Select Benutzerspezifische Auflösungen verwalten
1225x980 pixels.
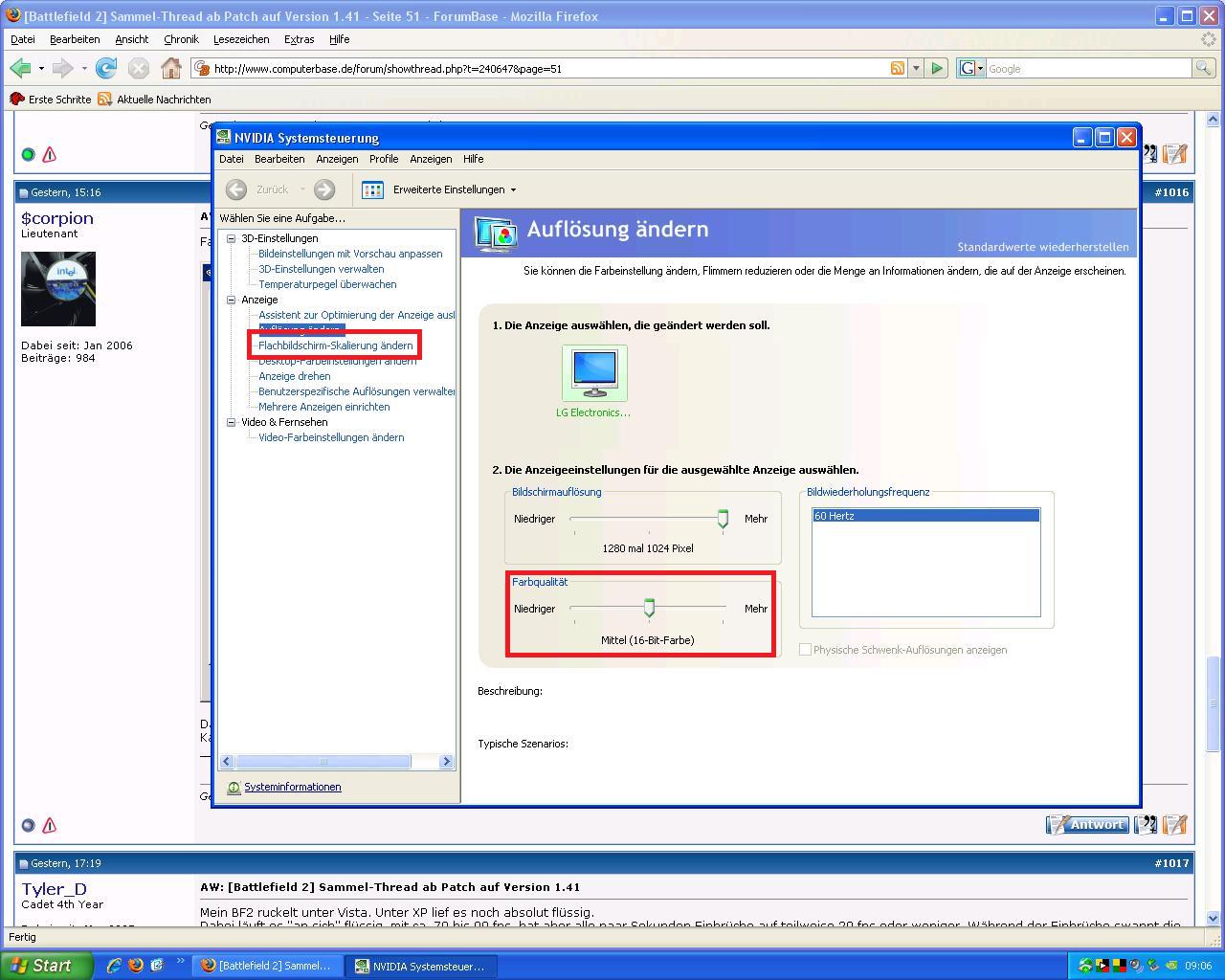(356, 391)
